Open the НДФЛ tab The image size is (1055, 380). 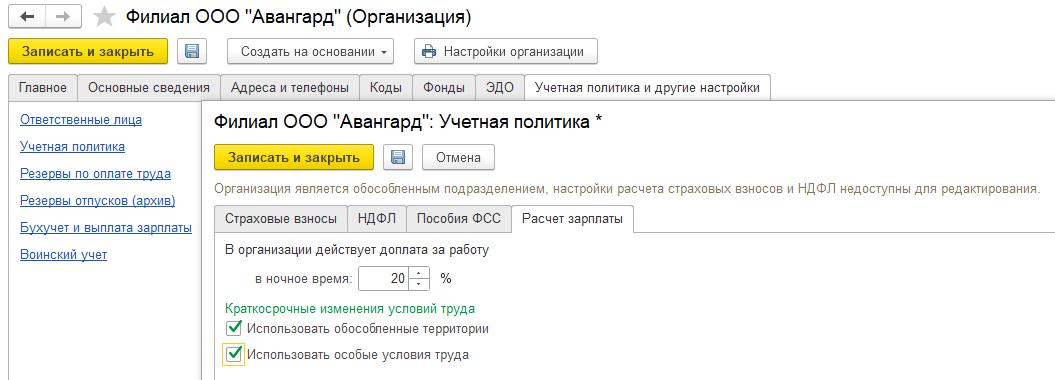[x=377, y=219]
